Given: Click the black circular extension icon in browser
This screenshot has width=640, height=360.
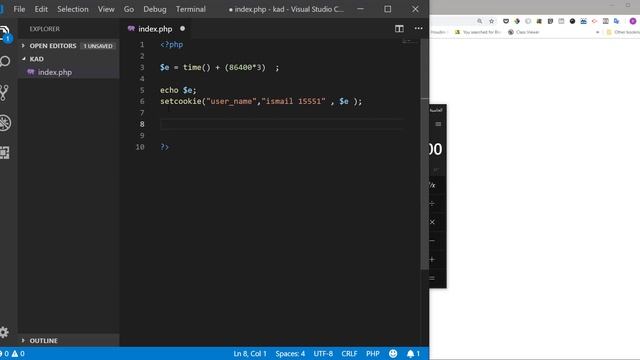Looking at the screenshot, I should pyautogui.click(x=572, y=21).
